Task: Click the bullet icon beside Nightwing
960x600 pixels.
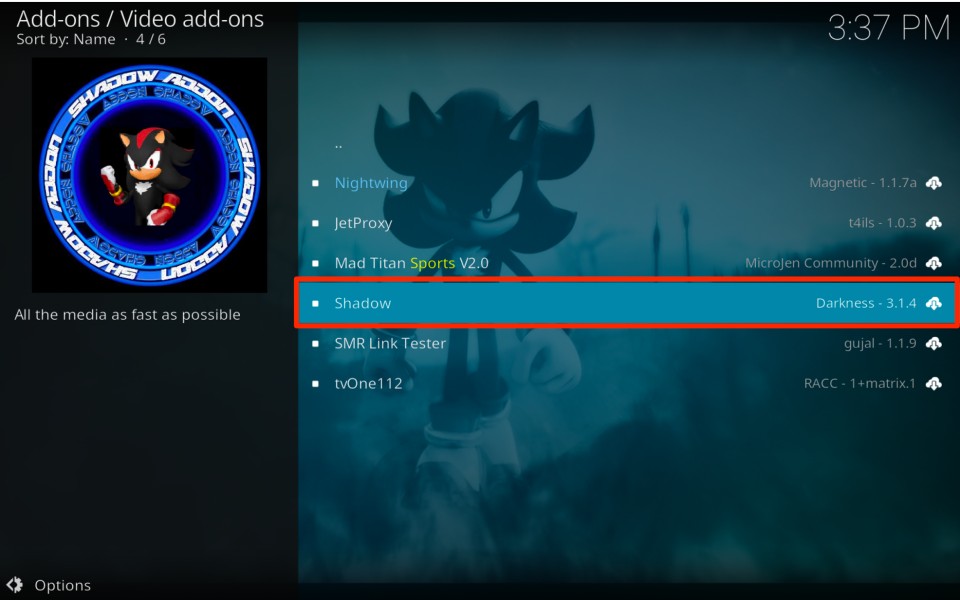Action: pos(315,183)
